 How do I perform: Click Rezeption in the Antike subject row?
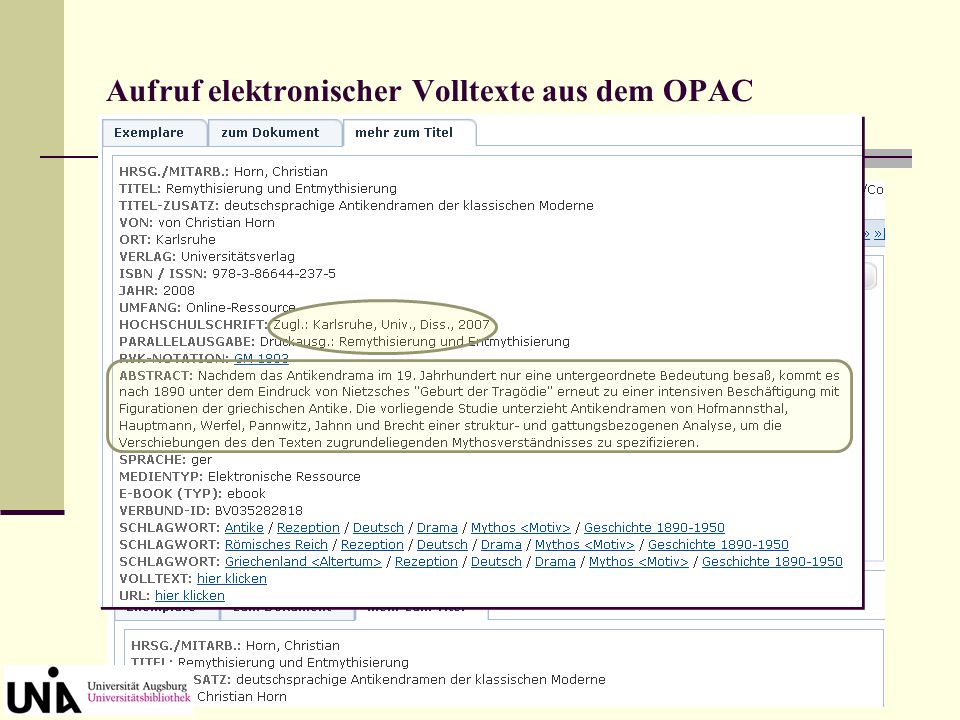[308, 528]
